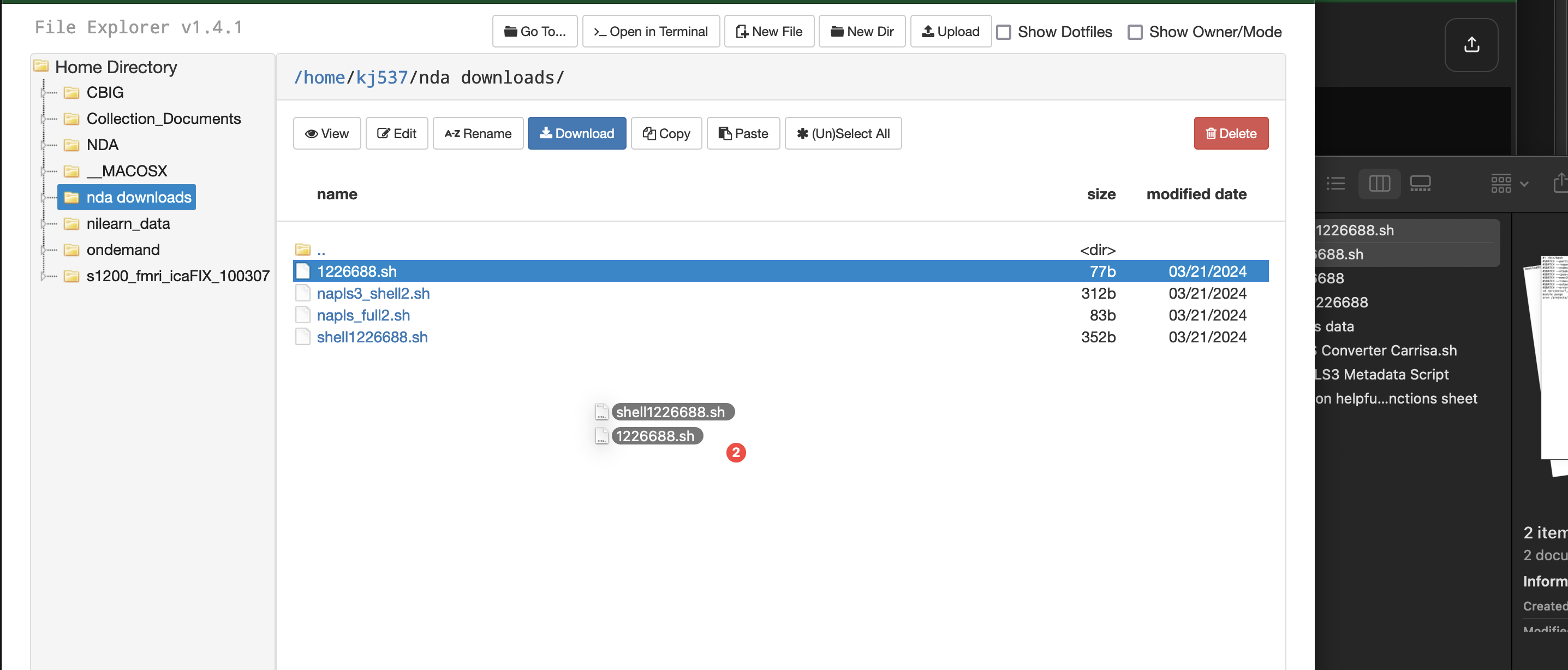Image resolution: width=1568 pixels, height=670 pixels.
Task: Click the parent directory folder icon
Action: (x=302, y=250)
